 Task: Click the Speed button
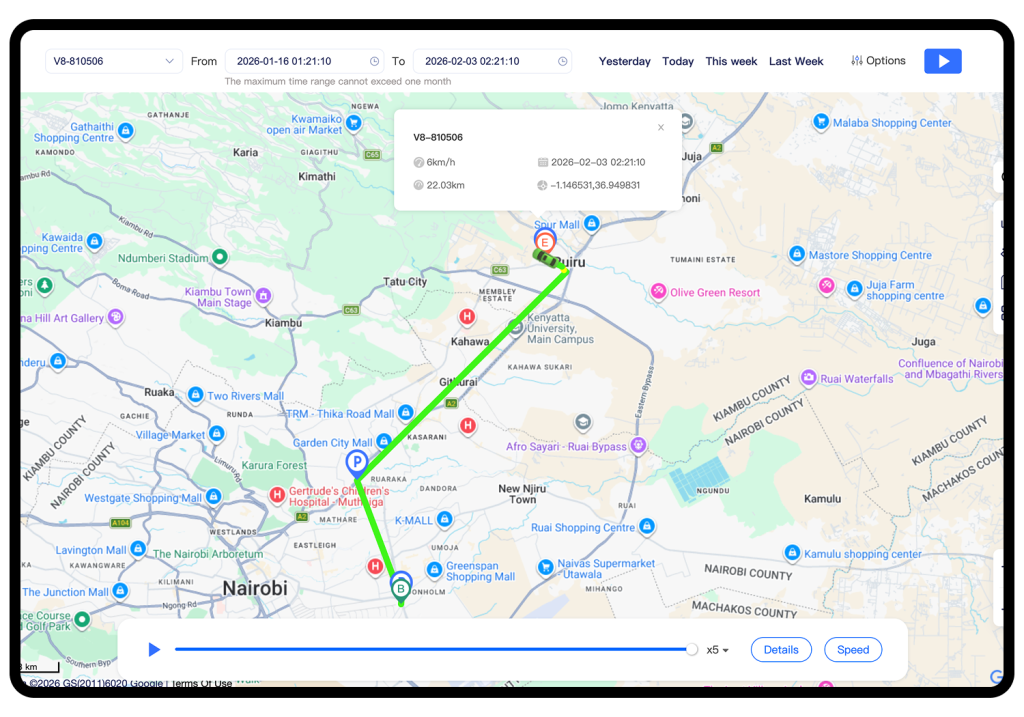853,650
